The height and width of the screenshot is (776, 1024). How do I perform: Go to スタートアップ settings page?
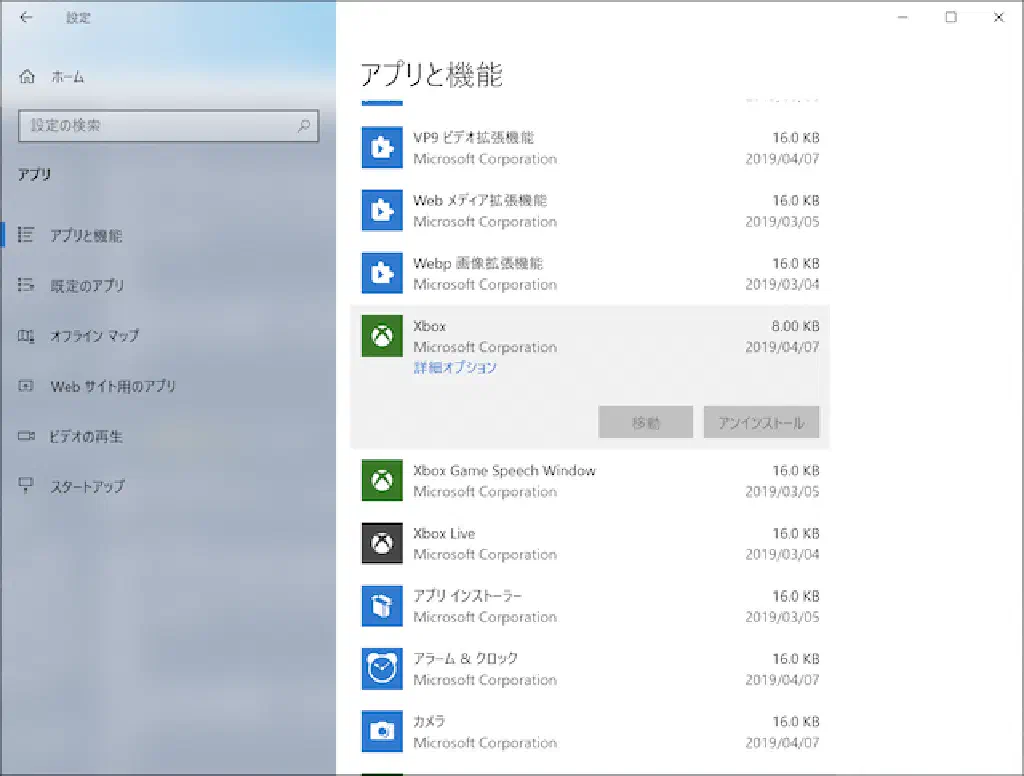(87, 487)
